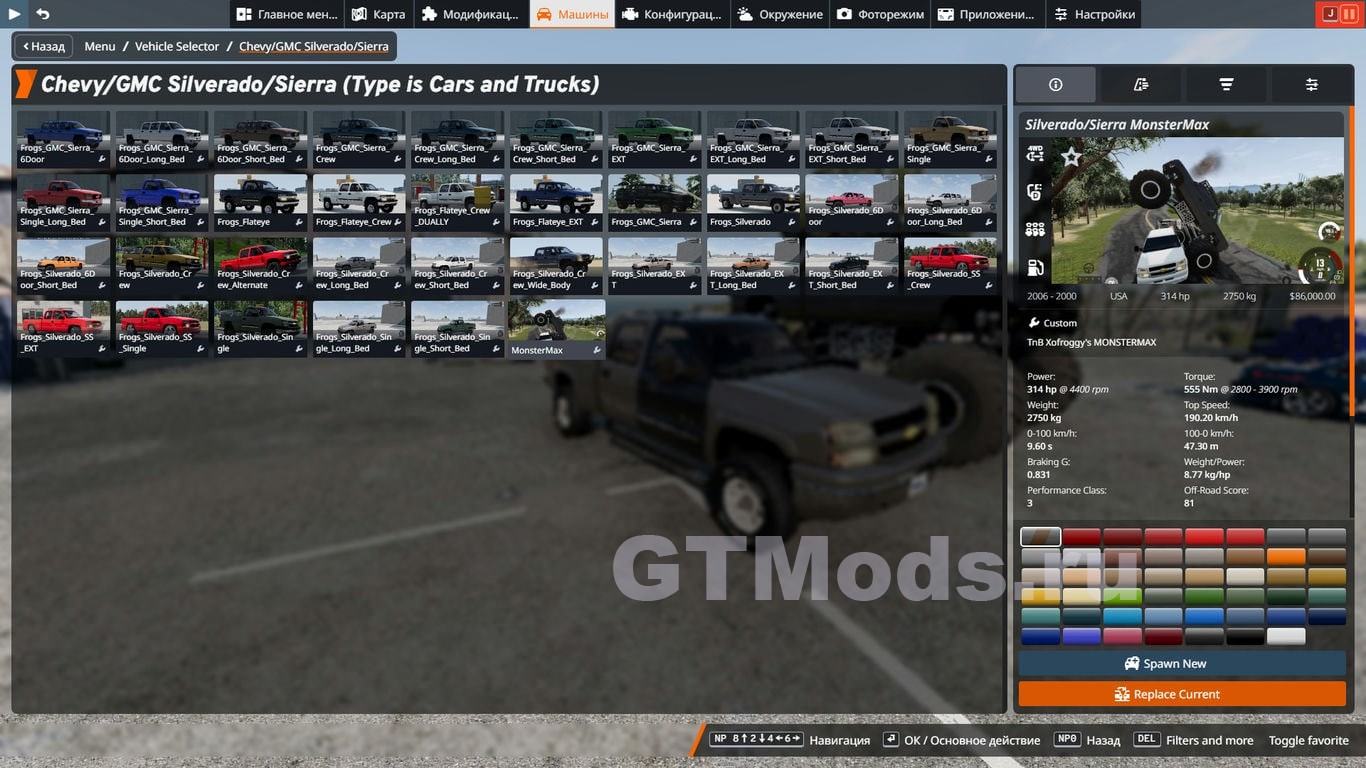
Task: Open the license plate tab icon
Action: 1141,85
